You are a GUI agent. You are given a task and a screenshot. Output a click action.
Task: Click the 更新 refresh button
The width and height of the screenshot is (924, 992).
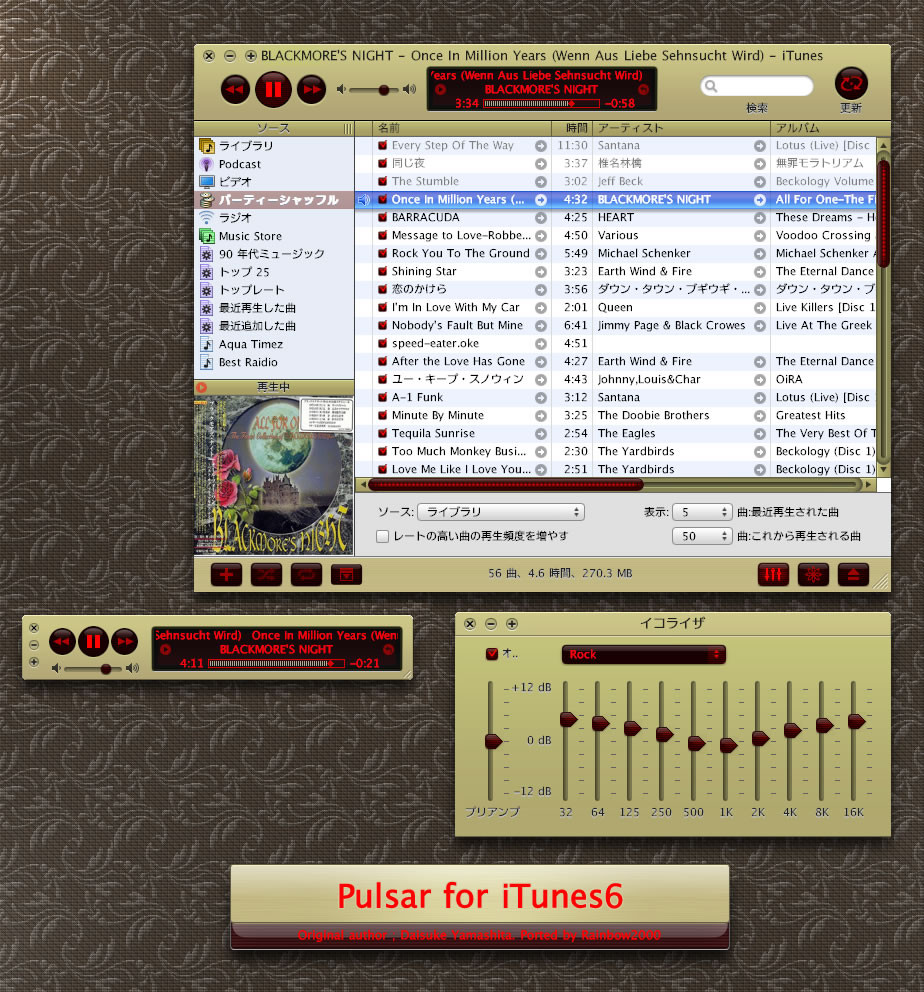851,84
